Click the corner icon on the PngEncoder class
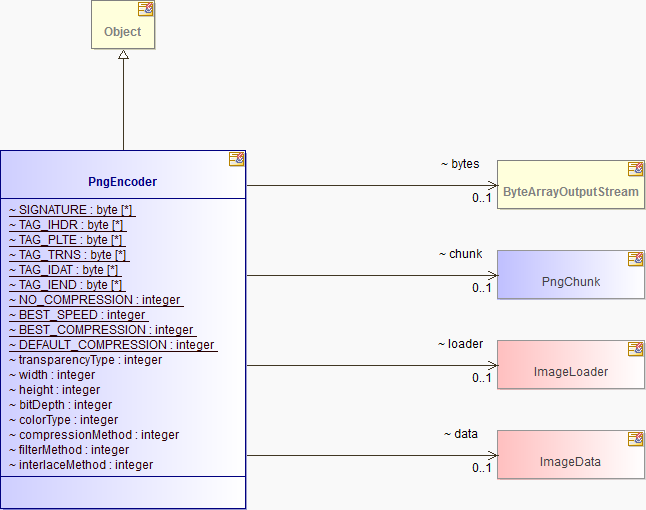 click(236, 159)
